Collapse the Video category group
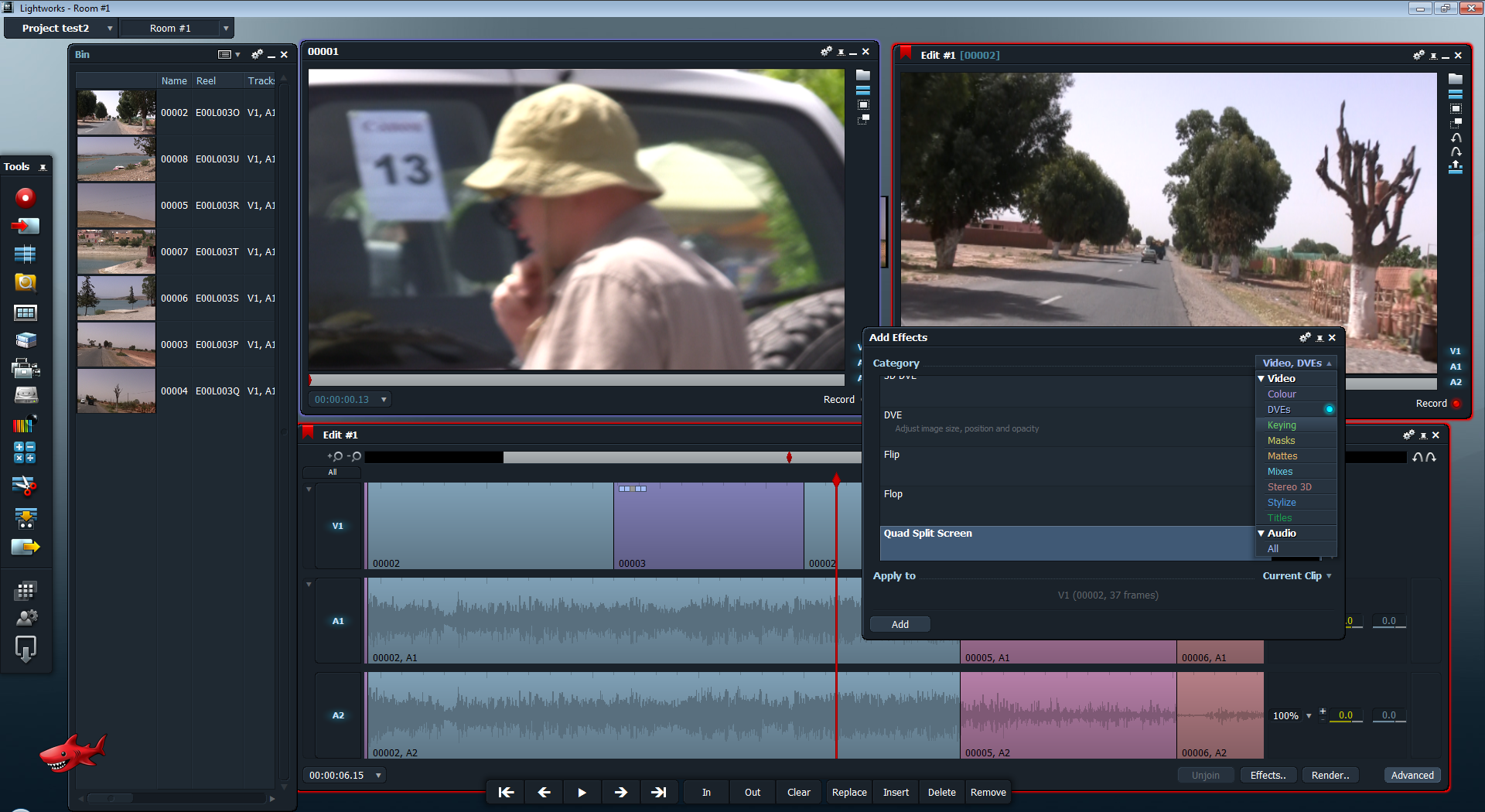Viewport: 1485px width, 812px height. tap(1261, 379)
